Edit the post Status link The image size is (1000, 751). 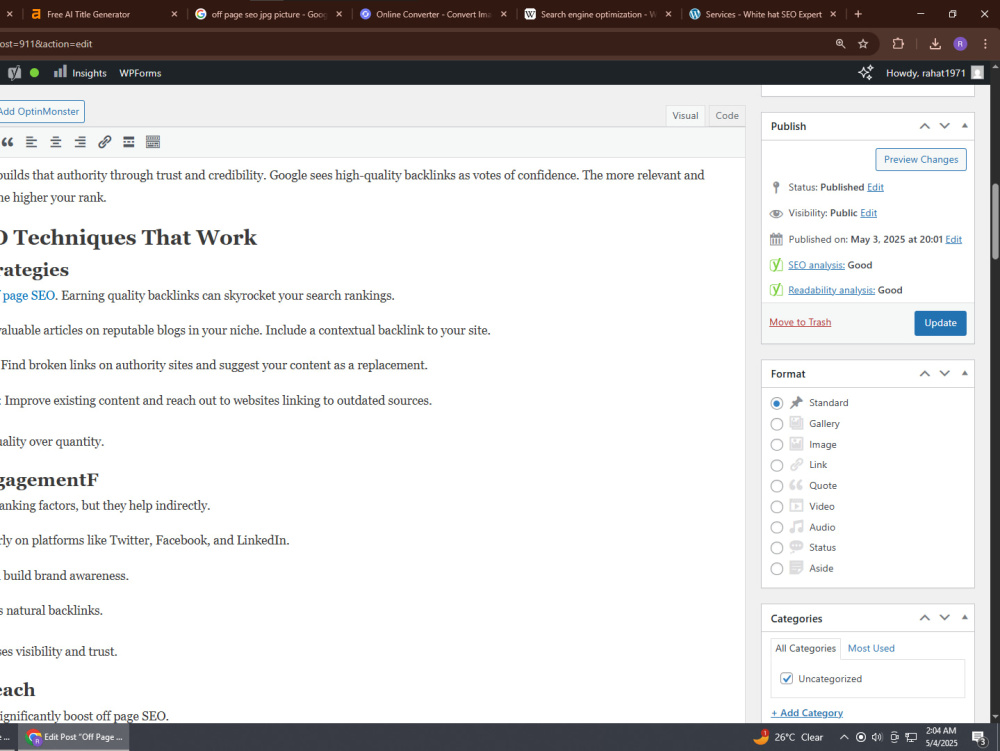[x=875, y=187]
